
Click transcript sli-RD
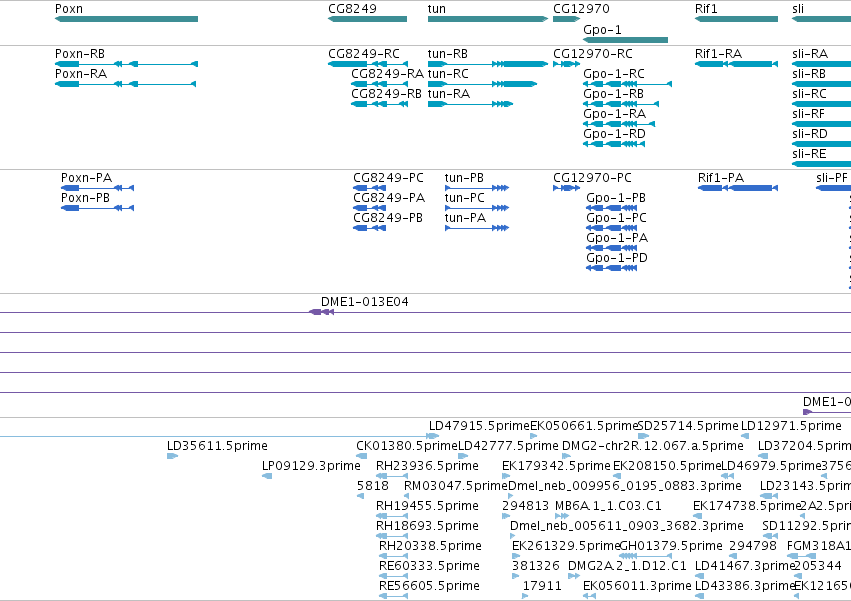(x=810, y=134)
